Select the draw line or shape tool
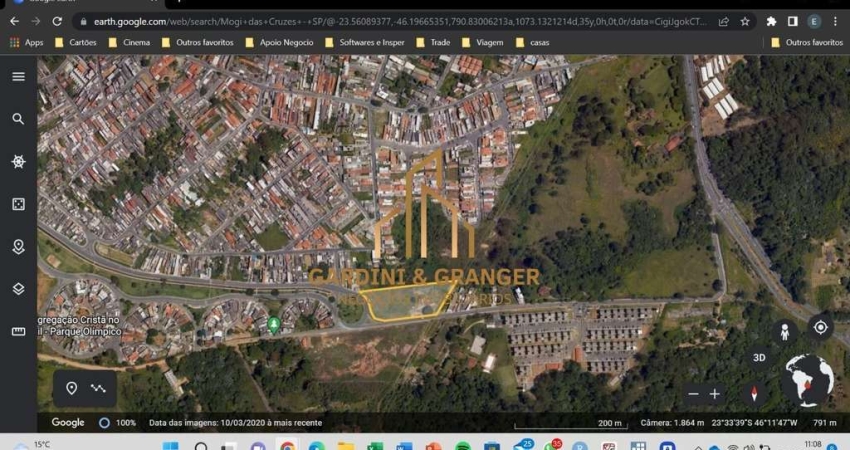The width and height of the screenshot is (850, 450). (x=98, y=388)
